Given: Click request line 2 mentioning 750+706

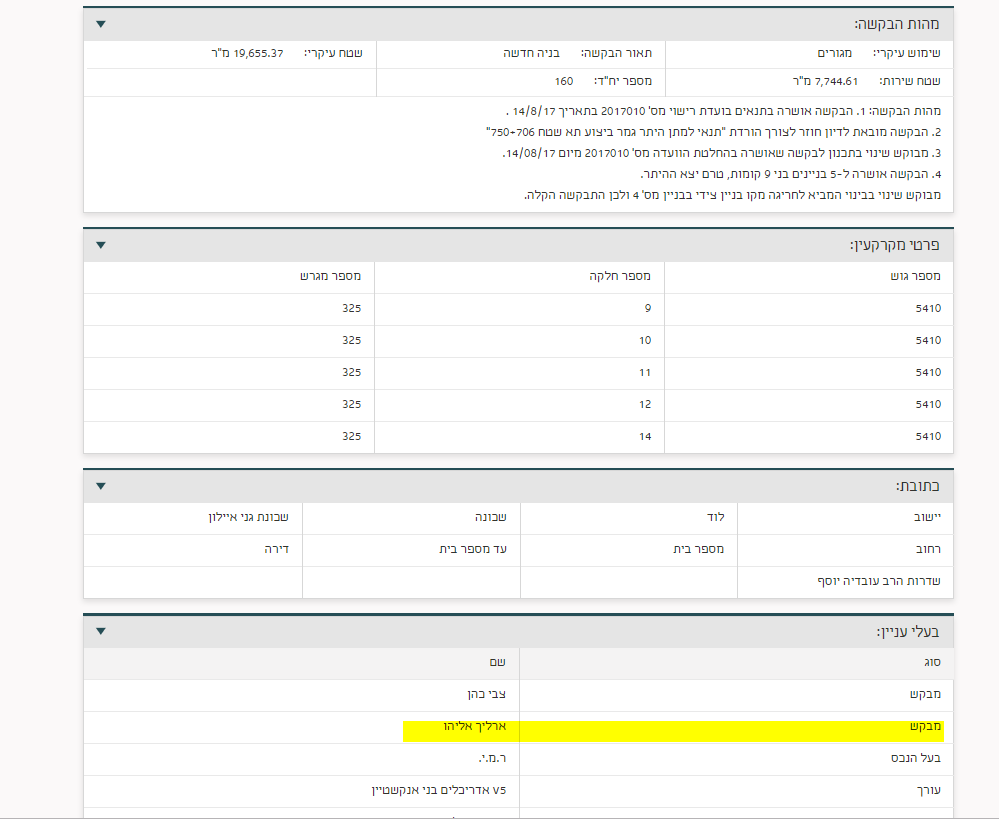Looking at the screenshot, I should click(714, 133).
